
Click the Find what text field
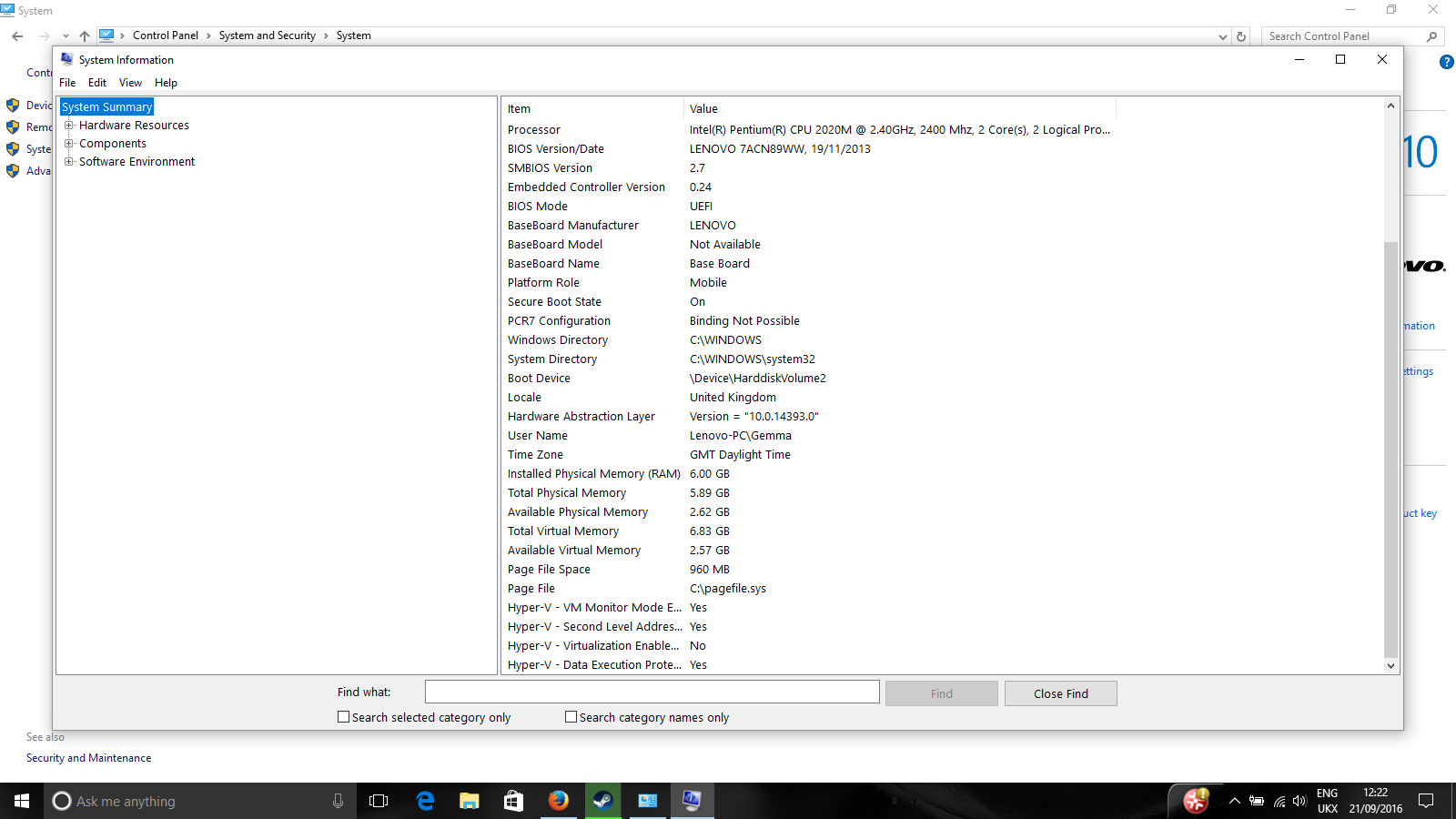click(x=652, y=693)
